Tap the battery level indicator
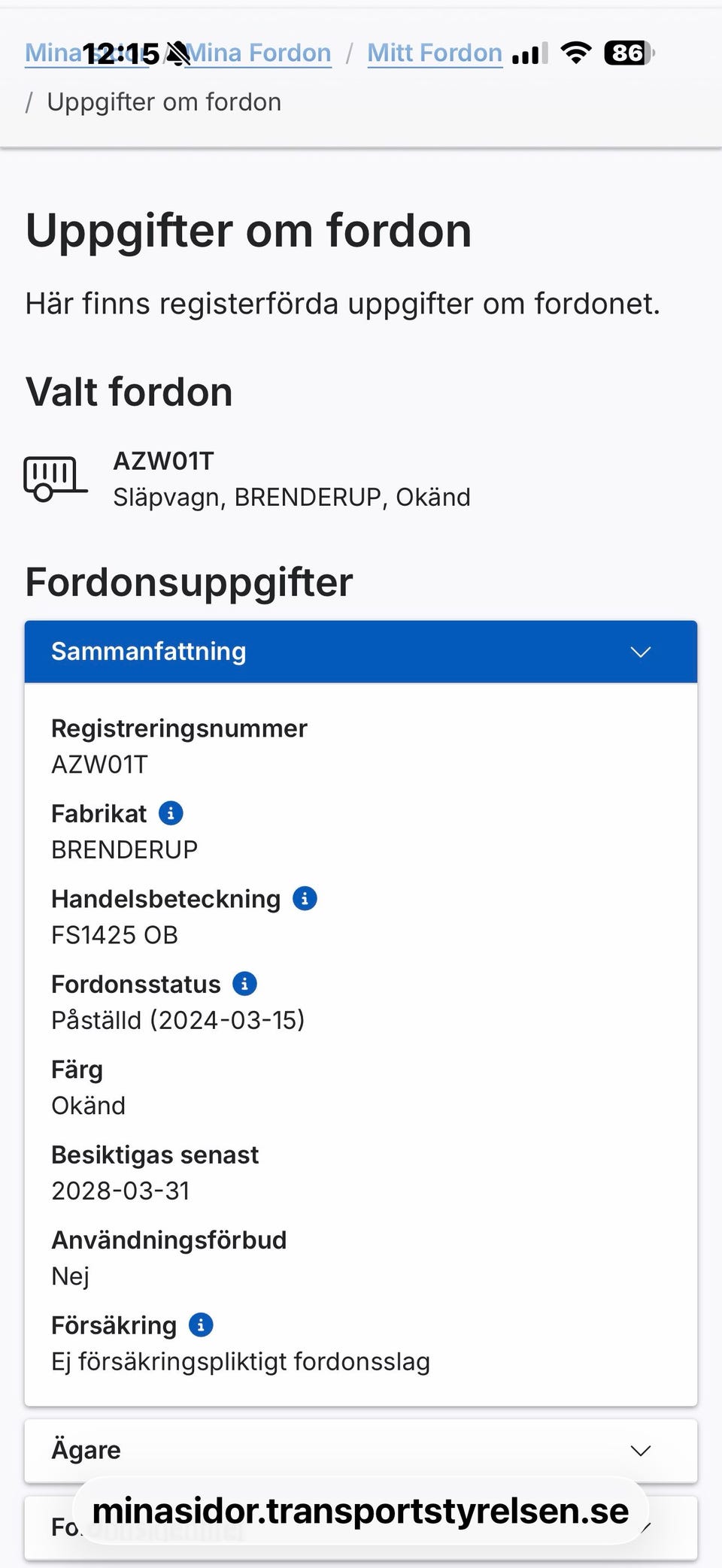 coord(629,53)
